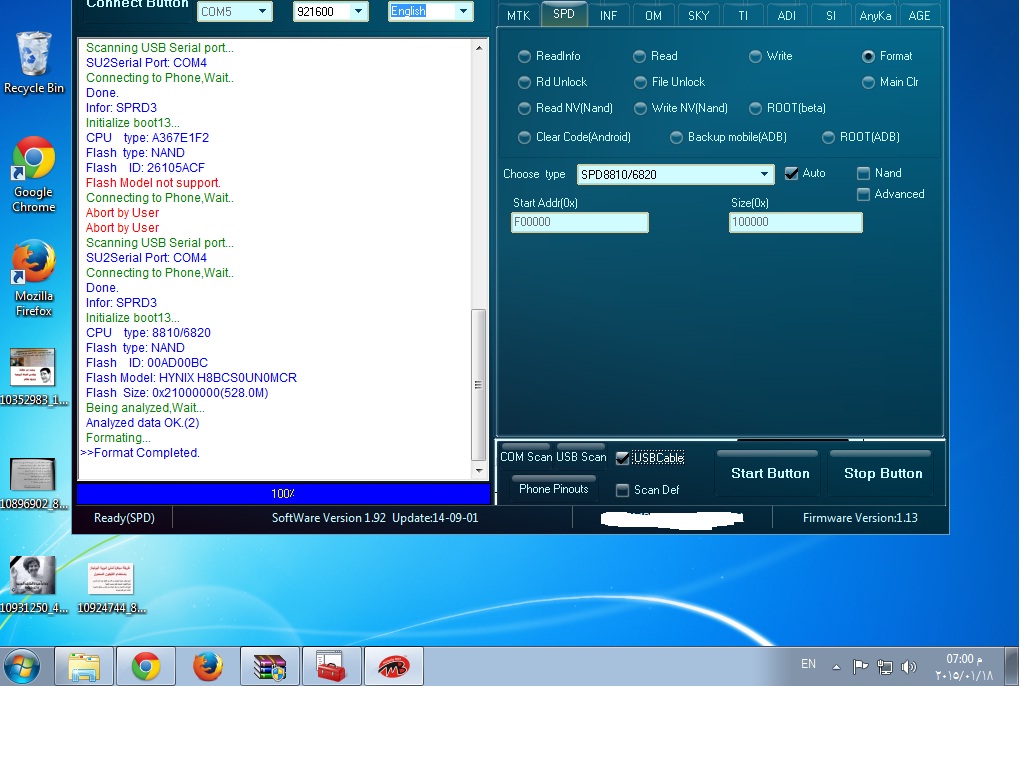Screen dimensions: 1024x768
Task: Select the File Unlock radio option
Action: (x=669, y=82)
